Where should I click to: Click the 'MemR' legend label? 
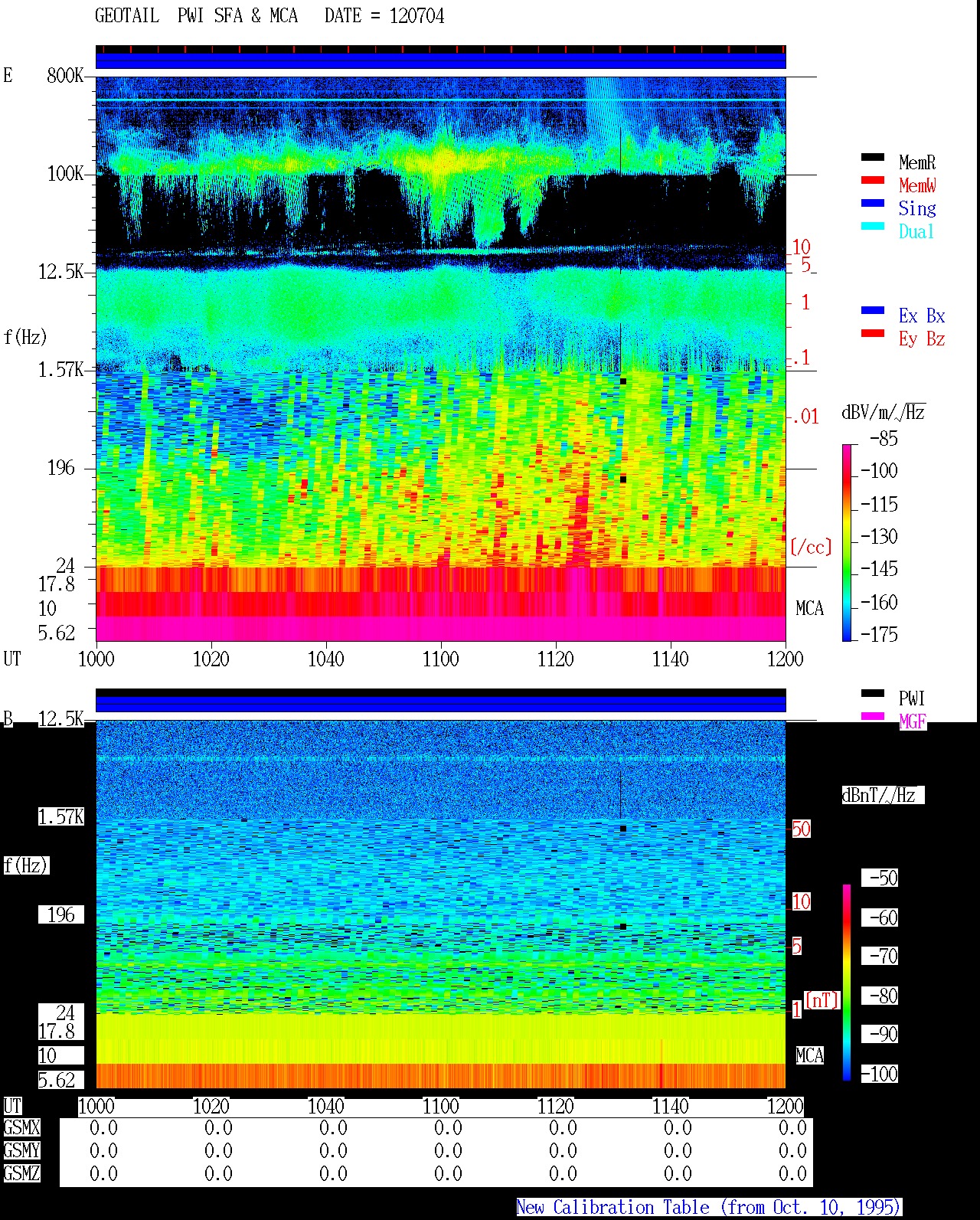click(x=917, y=162)
